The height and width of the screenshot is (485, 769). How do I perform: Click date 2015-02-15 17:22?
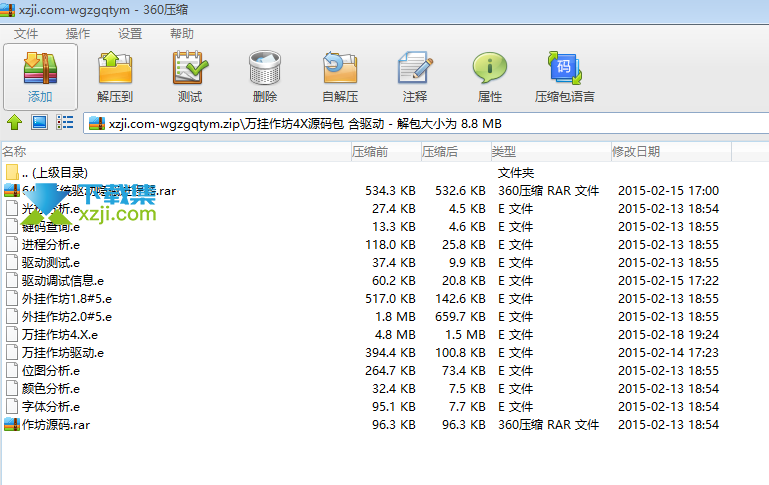tap(668, 281)
